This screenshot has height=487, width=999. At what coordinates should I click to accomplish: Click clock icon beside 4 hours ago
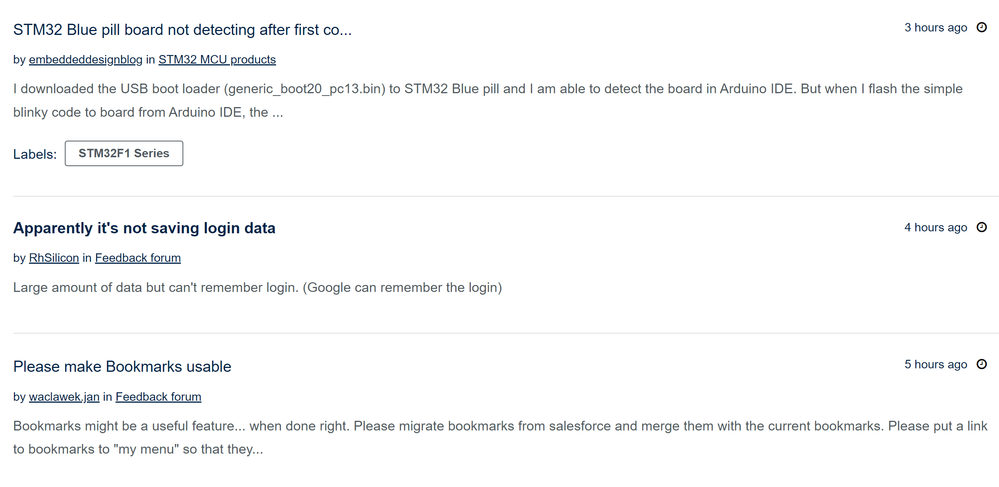pyautogui.click(x=981, y=228)
